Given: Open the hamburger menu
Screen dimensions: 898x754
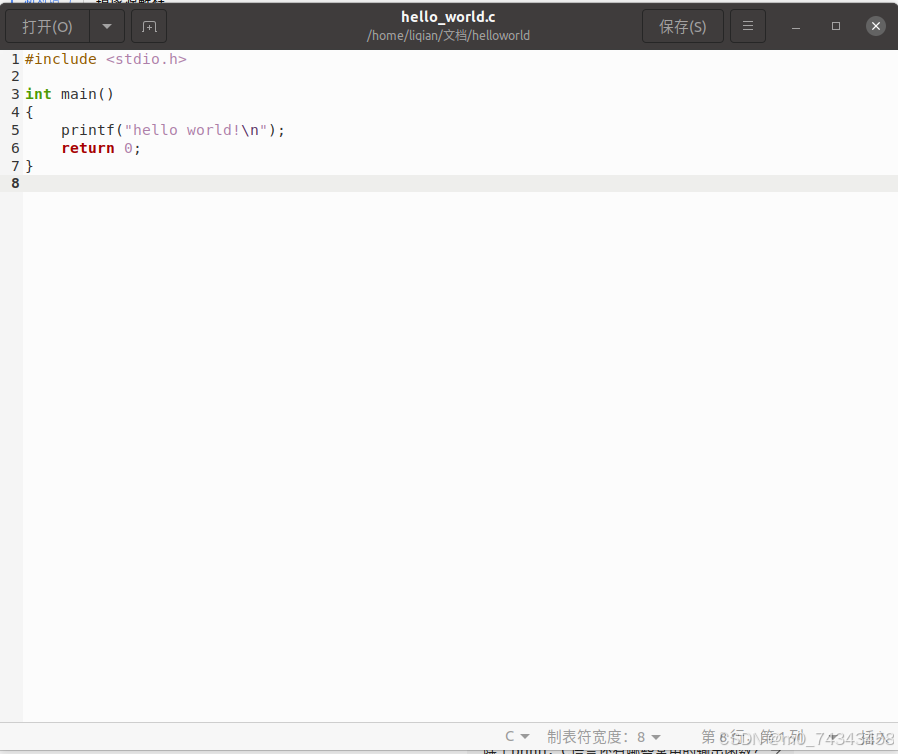Looking at the screenshot, I should (x=747, y=26).
